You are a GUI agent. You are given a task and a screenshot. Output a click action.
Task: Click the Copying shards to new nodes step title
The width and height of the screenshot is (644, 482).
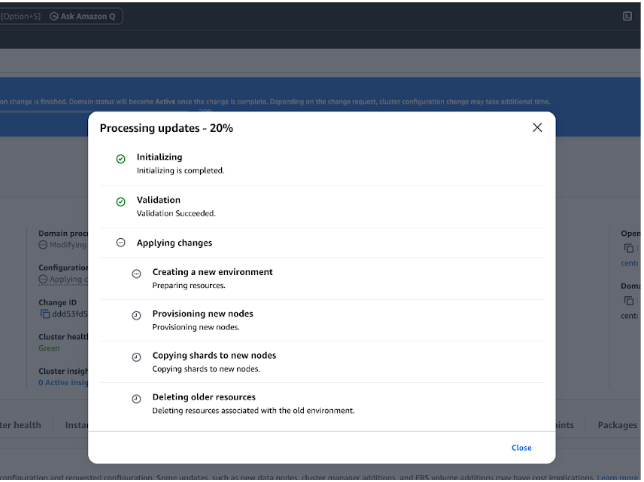tap(214, 356)
